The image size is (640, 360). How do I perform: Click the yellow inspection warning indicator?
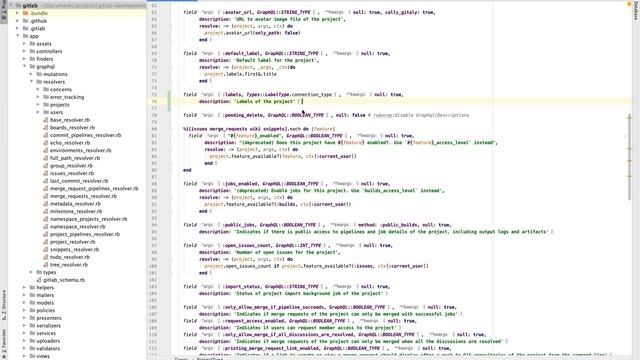[x=629, y=4]
